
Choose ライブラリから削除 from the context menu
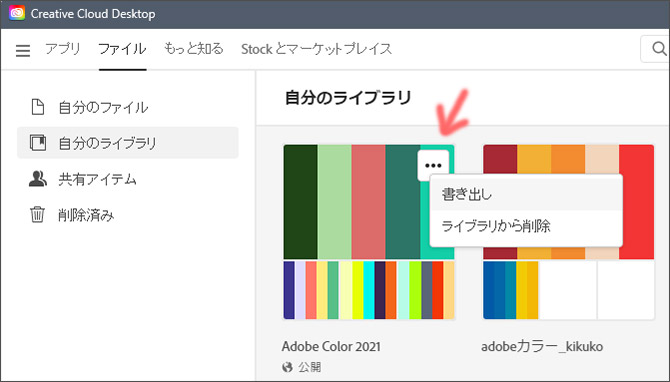click(526, 226)
